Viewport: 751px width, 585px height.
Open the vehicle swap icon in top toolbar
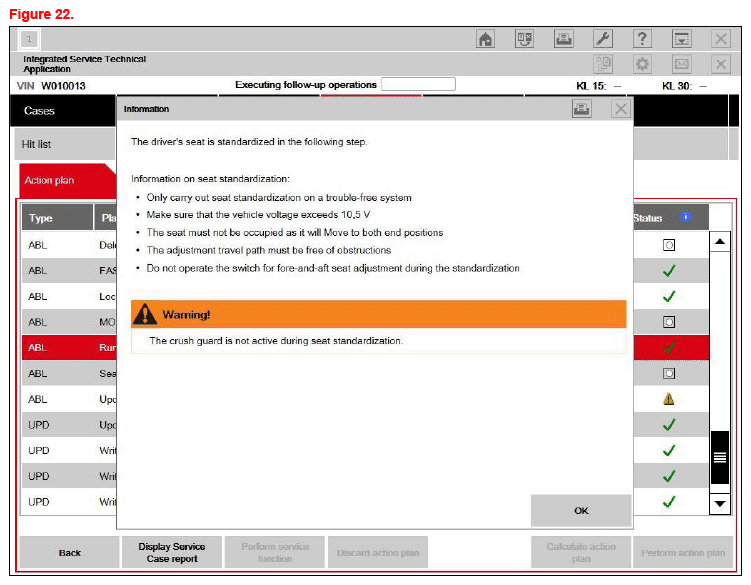524,39
